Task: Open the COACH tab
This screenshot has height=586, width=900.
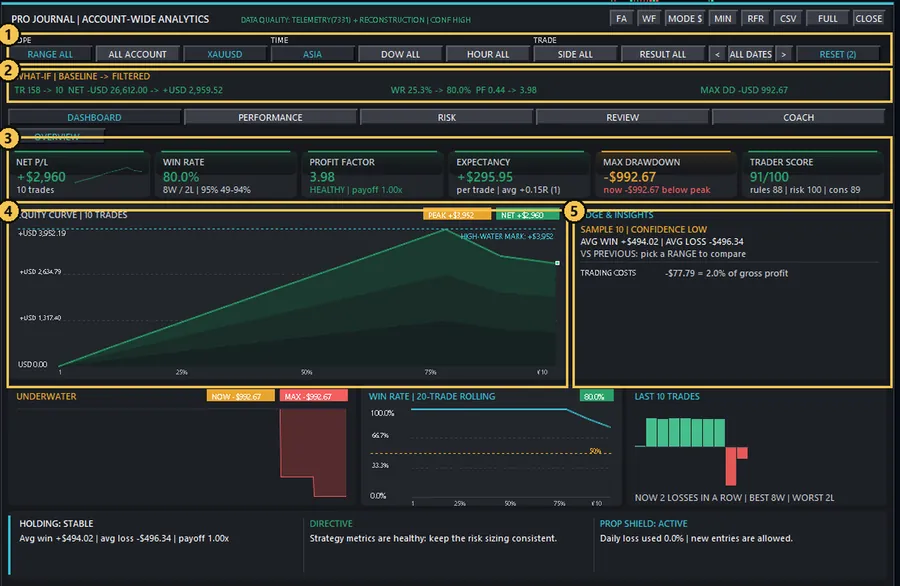Action: [798, 117]
